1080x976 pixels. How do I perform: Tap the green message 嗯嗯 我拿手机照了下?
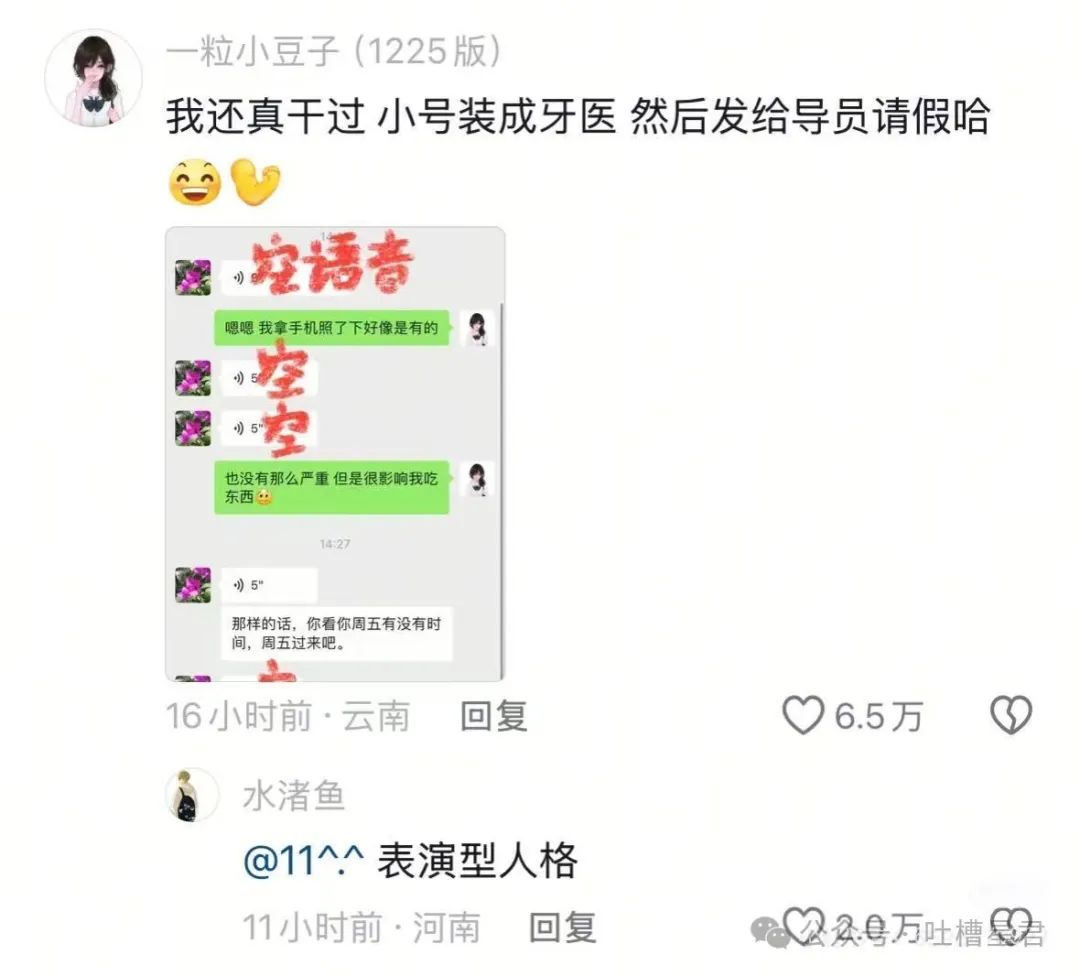331,328
